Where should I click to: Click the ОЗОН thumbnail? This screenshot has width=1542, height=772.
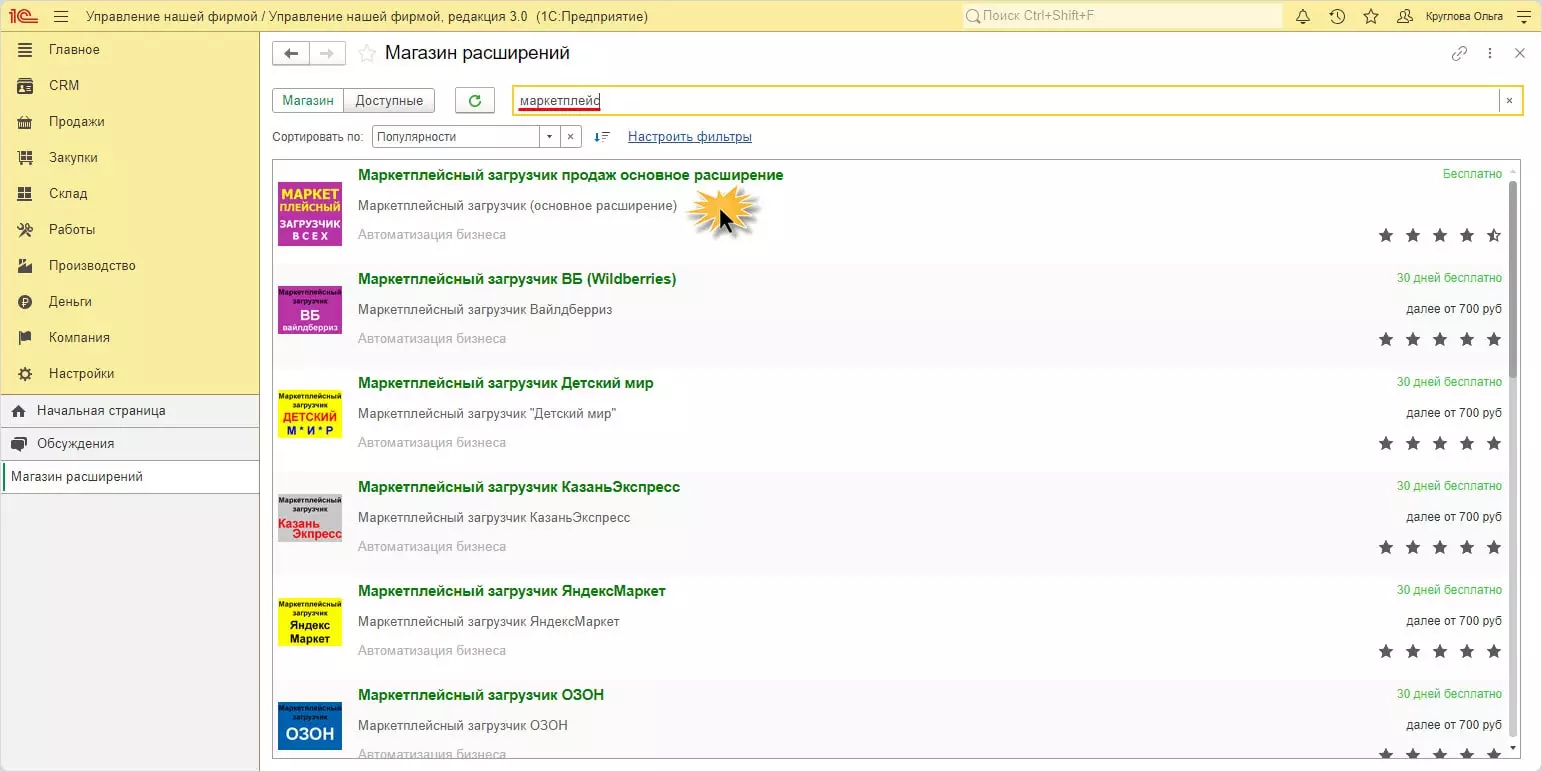310,726
